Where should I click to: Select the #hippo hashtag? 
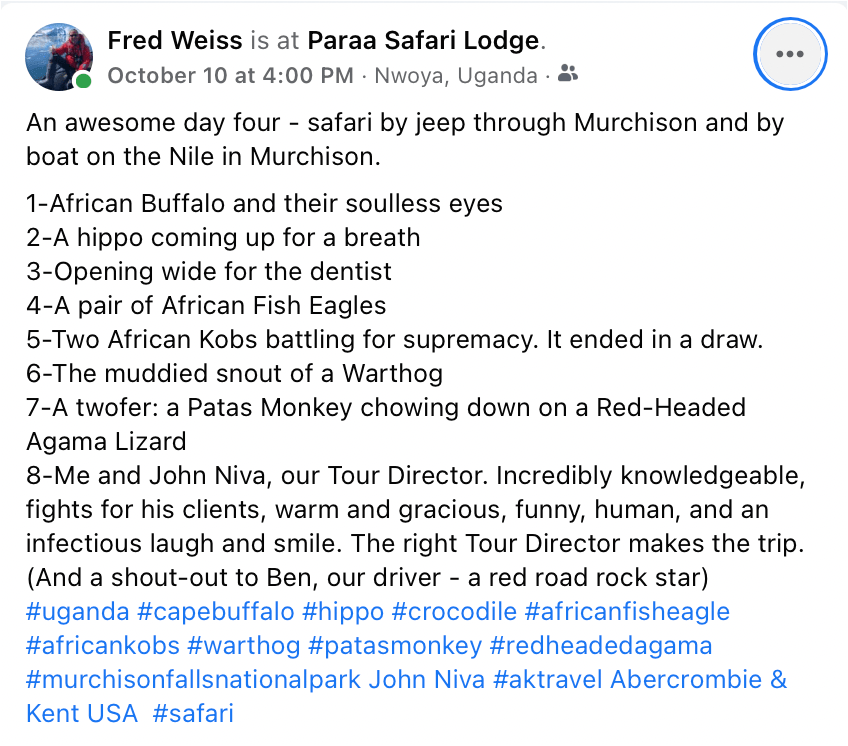pos(342,611)
